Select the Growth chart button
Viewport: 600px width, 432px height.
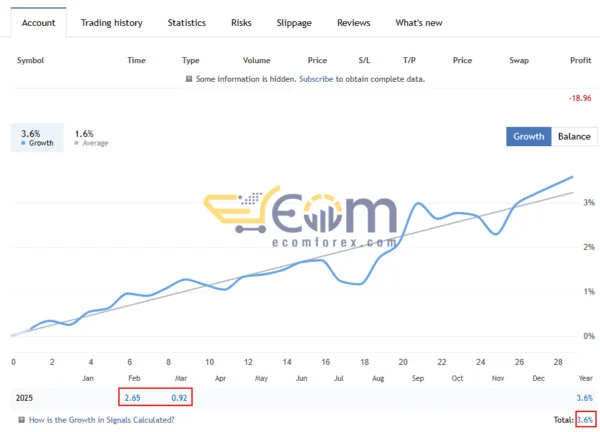(x=528, y=136)
